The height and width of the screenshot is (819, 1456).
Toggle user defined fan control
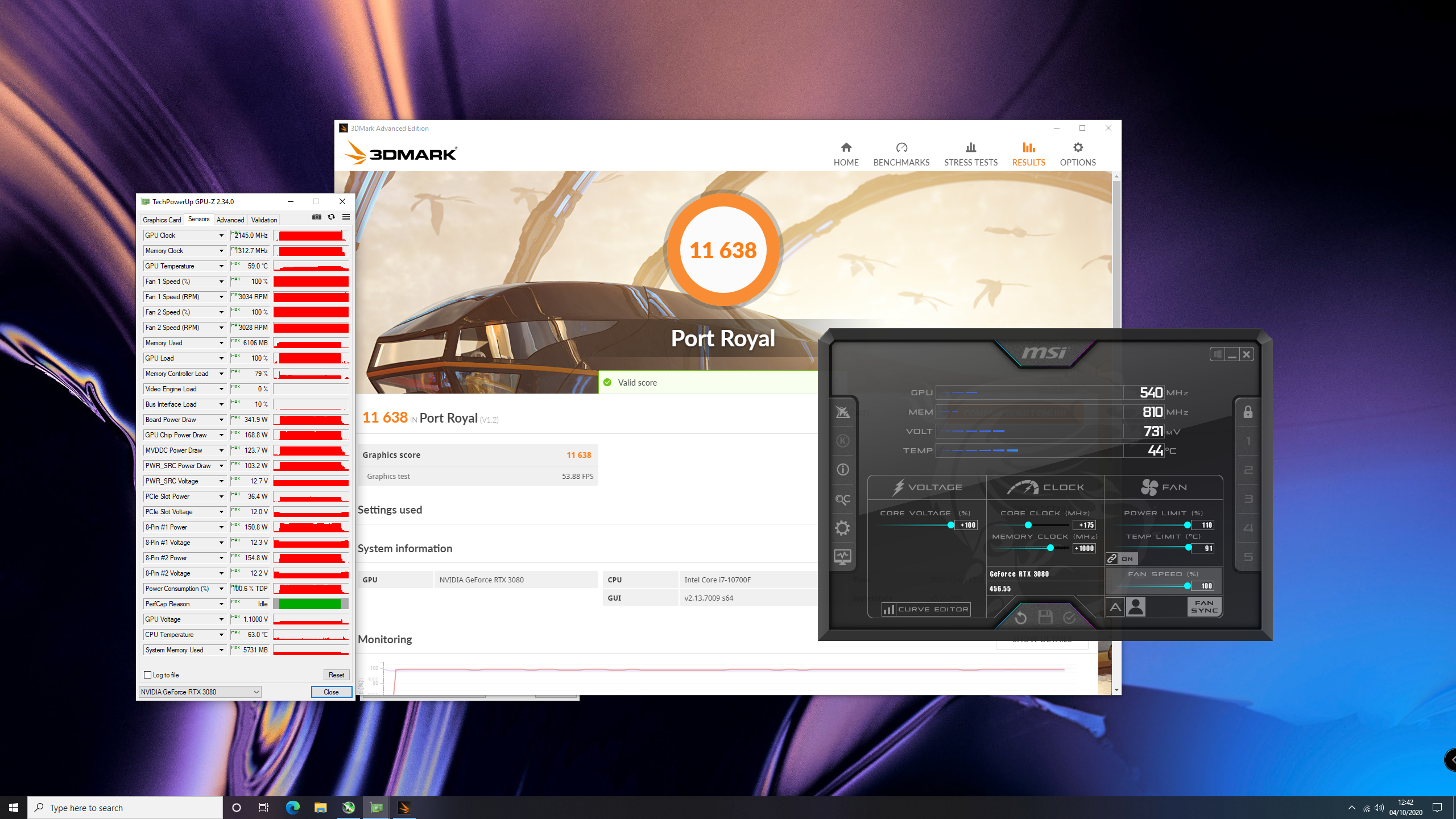point(1136,607)
